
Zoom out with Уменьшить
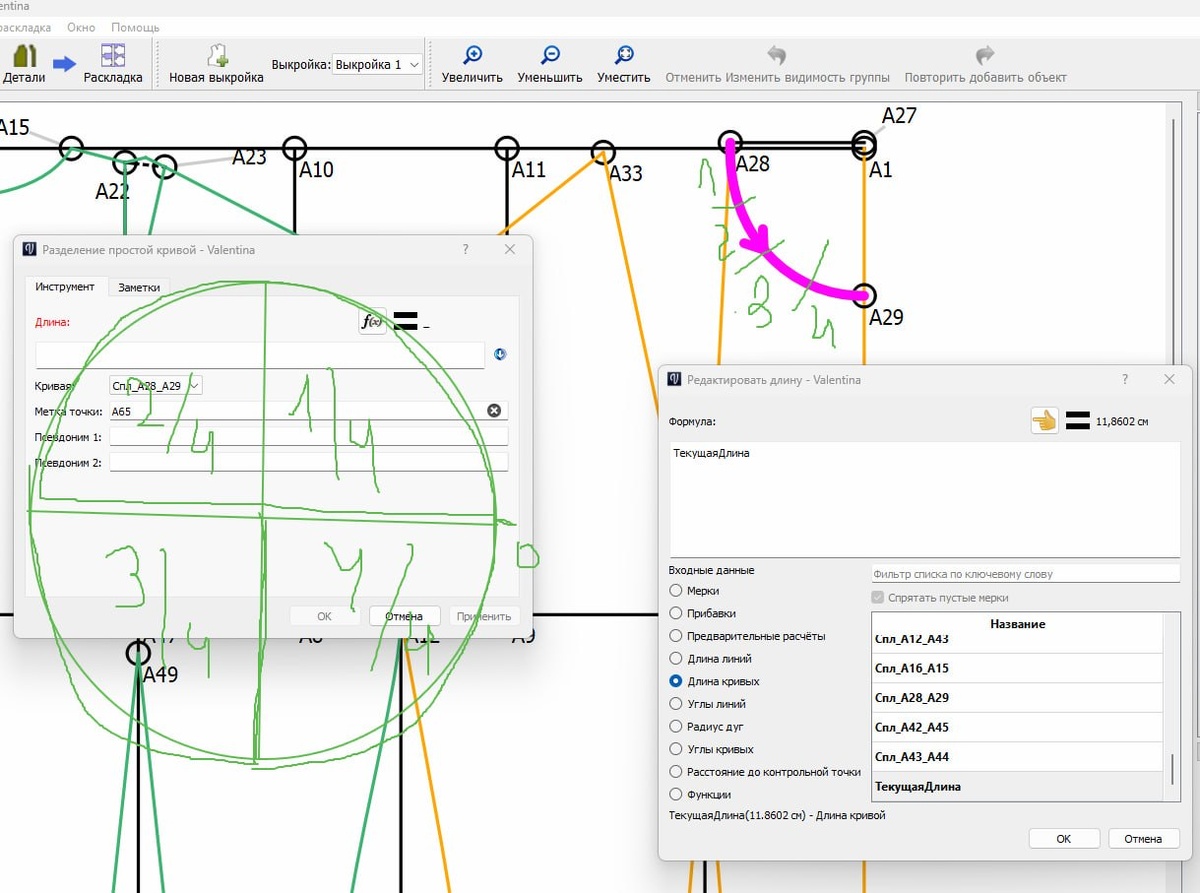(549, 62)
